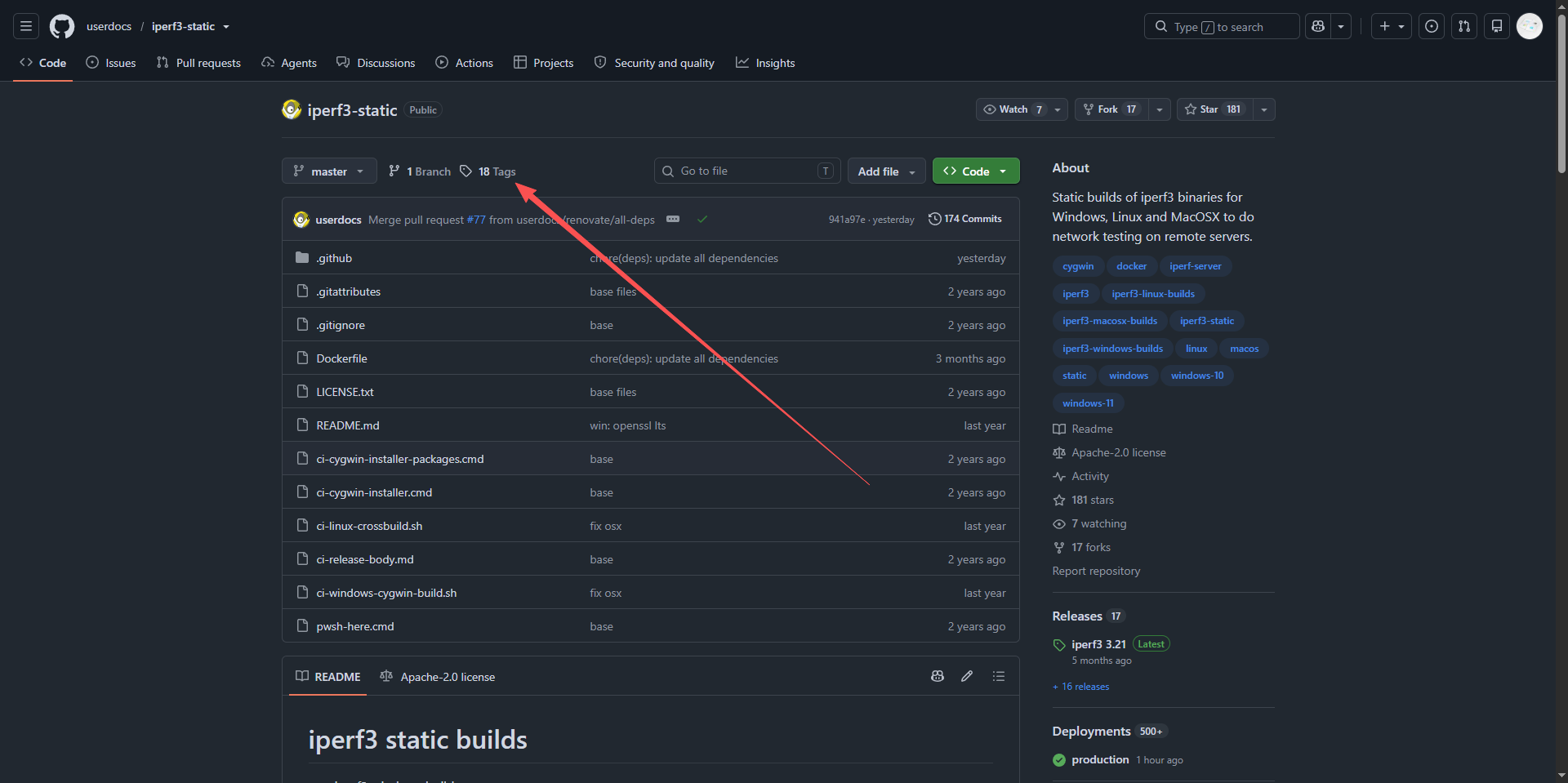
Task: Open the 18 Tags link
Action: (x=488, y=171)
